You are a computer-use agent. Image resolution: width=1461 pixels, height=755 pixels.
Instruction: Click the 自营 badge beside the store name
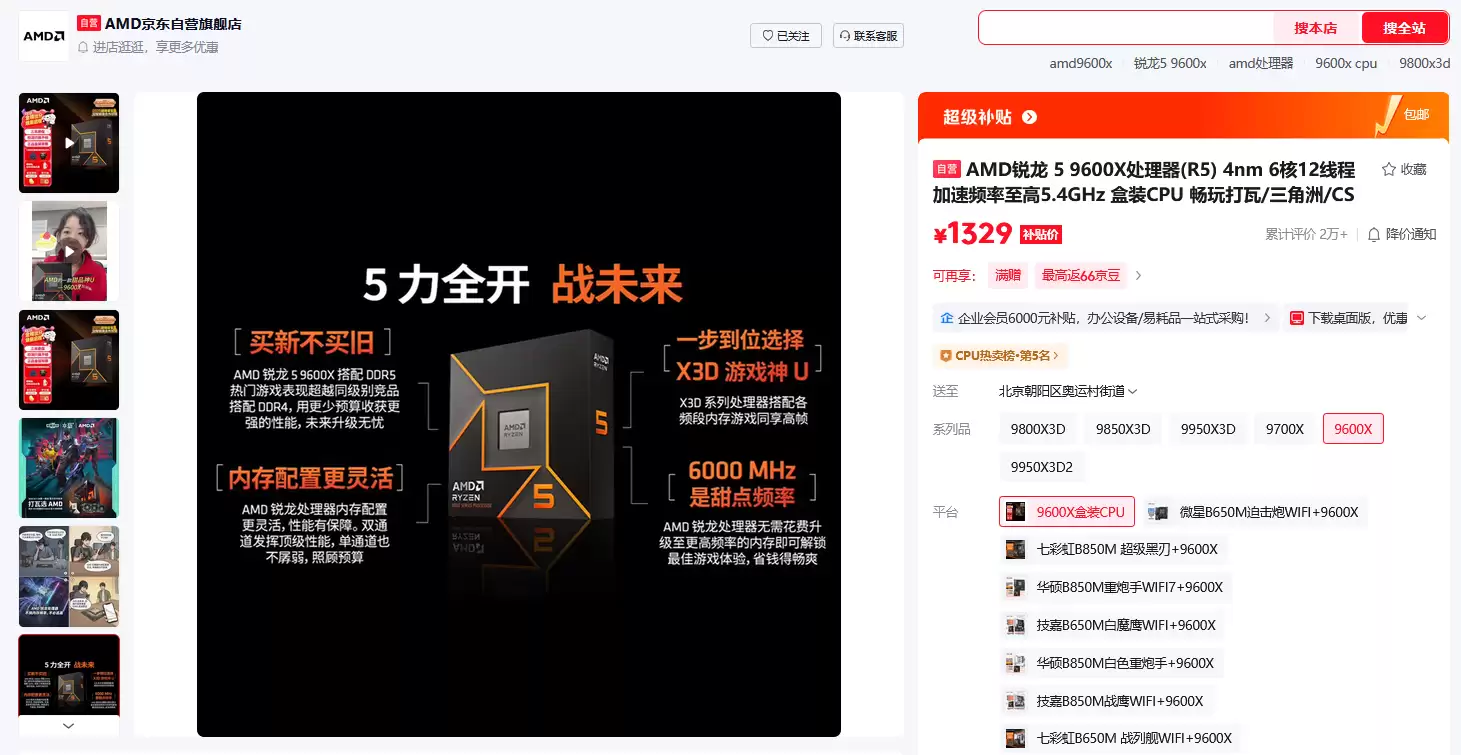[x=89, y=23]
